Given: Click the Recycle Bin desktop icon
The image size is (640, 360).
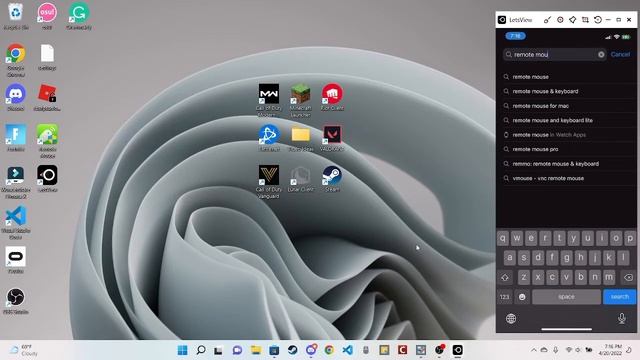Looking at the screenshot, I should (x=16, y=16).
